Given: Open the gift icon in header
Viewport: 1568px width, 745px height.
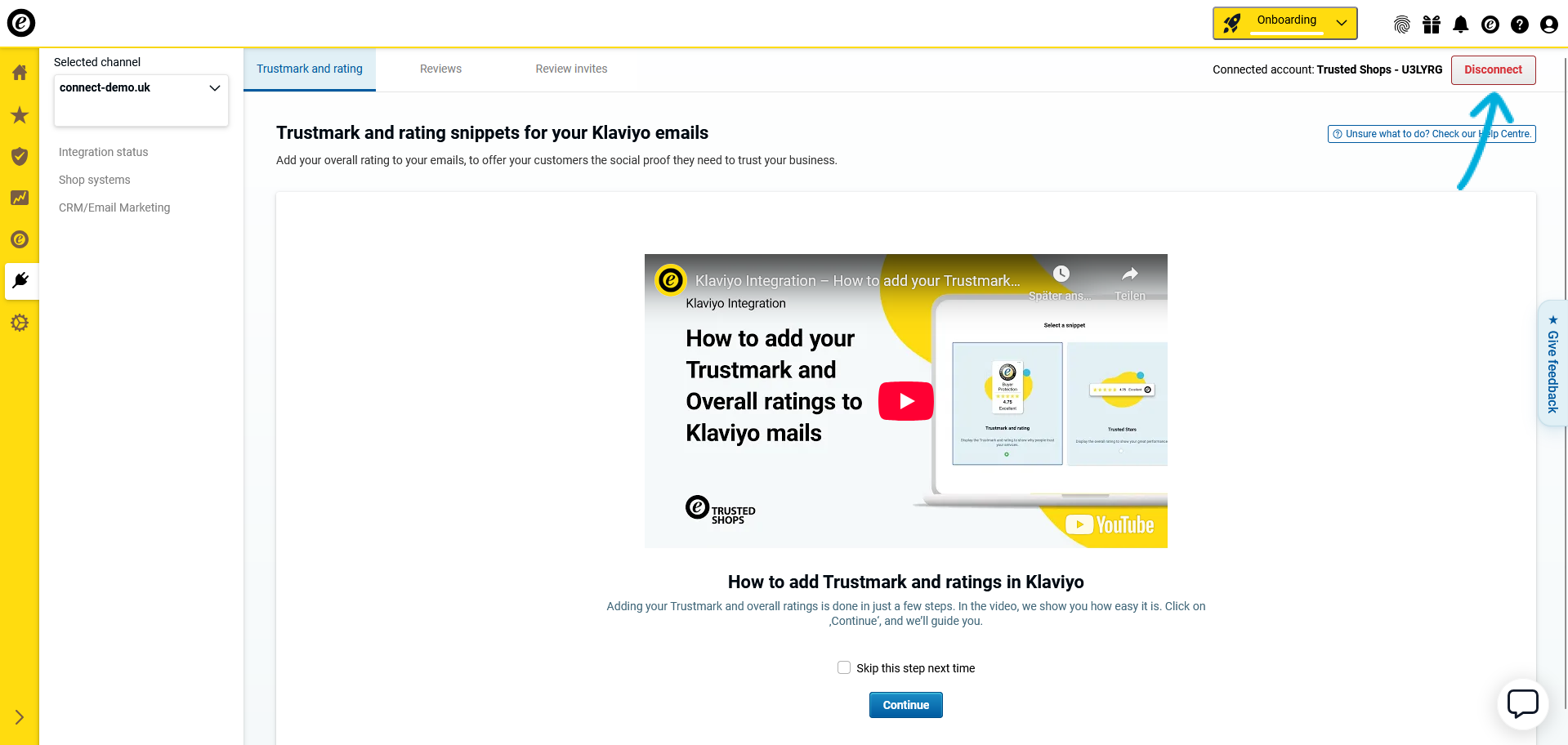Looking at the screenshot, I should (1431, 25).
